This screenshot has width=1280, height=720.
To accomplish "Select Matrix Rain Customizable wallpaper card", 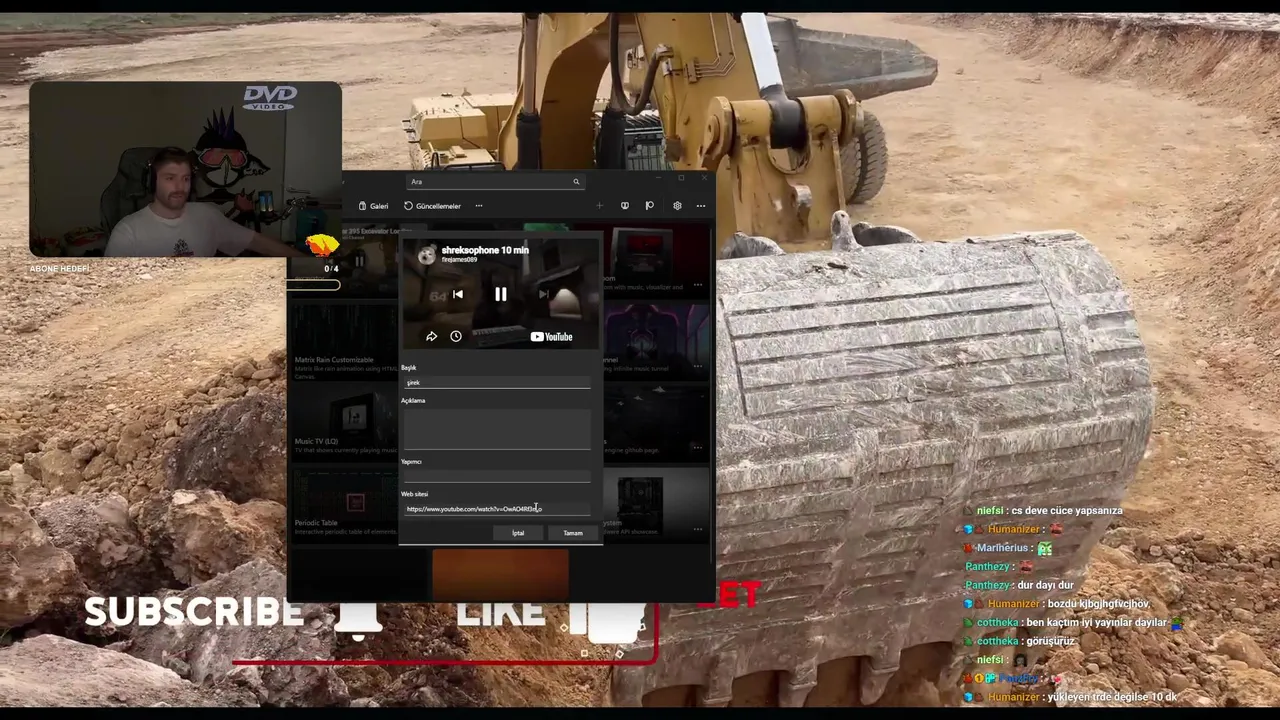I will pos(345,340).
